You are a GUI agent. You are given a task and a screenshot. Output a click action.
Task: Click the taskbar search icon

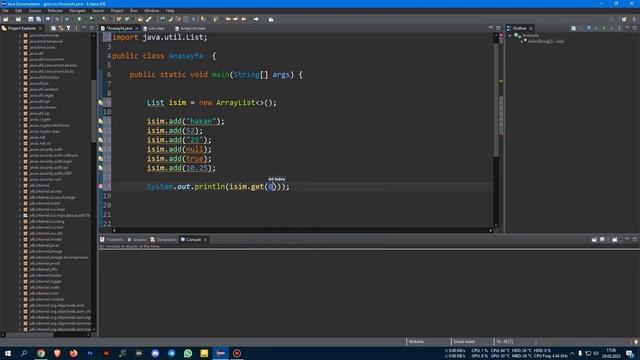[x=24, y=353]
